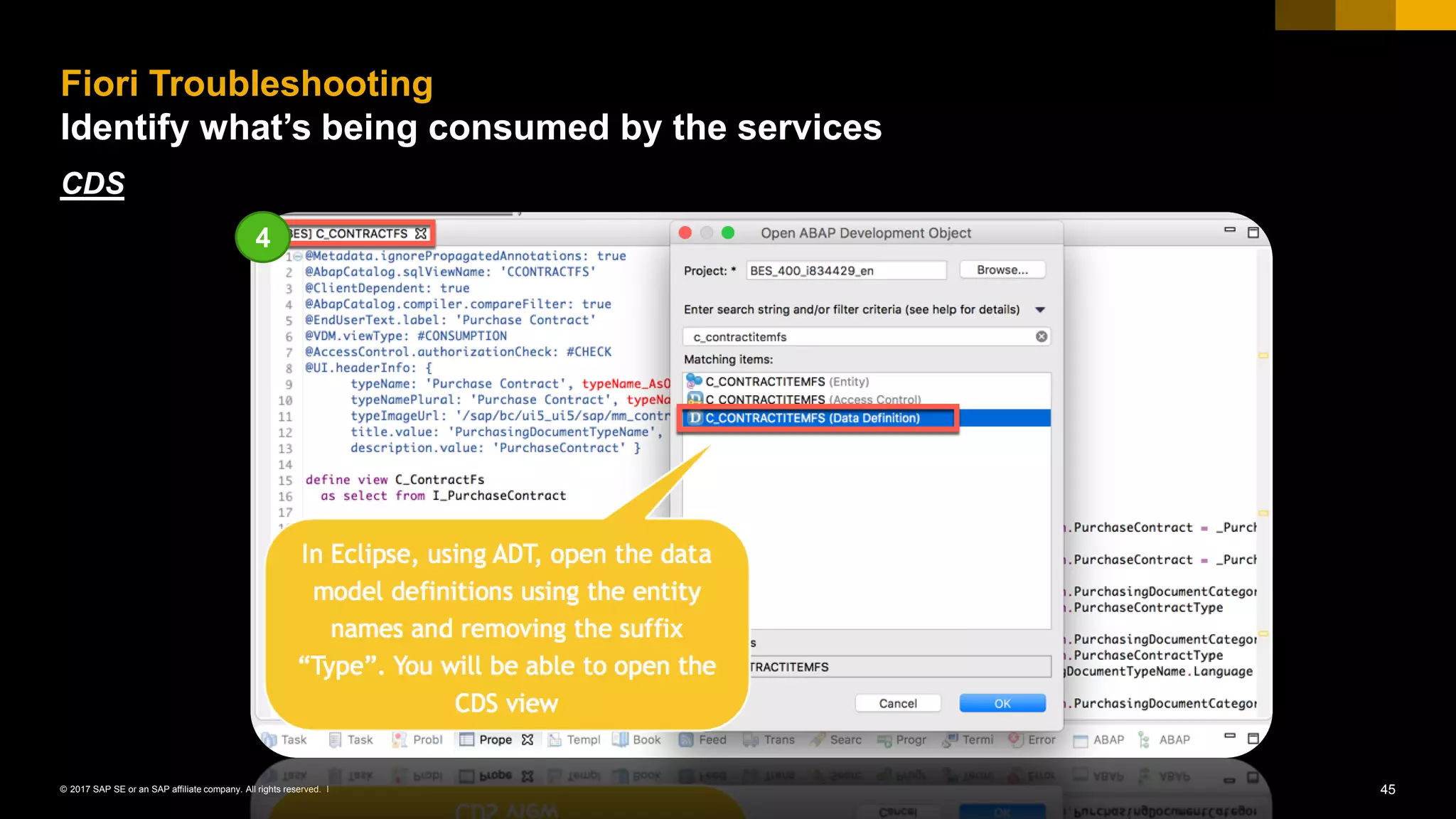
Task: Click the dialog's green zoom button
Action: click(728, 233)
